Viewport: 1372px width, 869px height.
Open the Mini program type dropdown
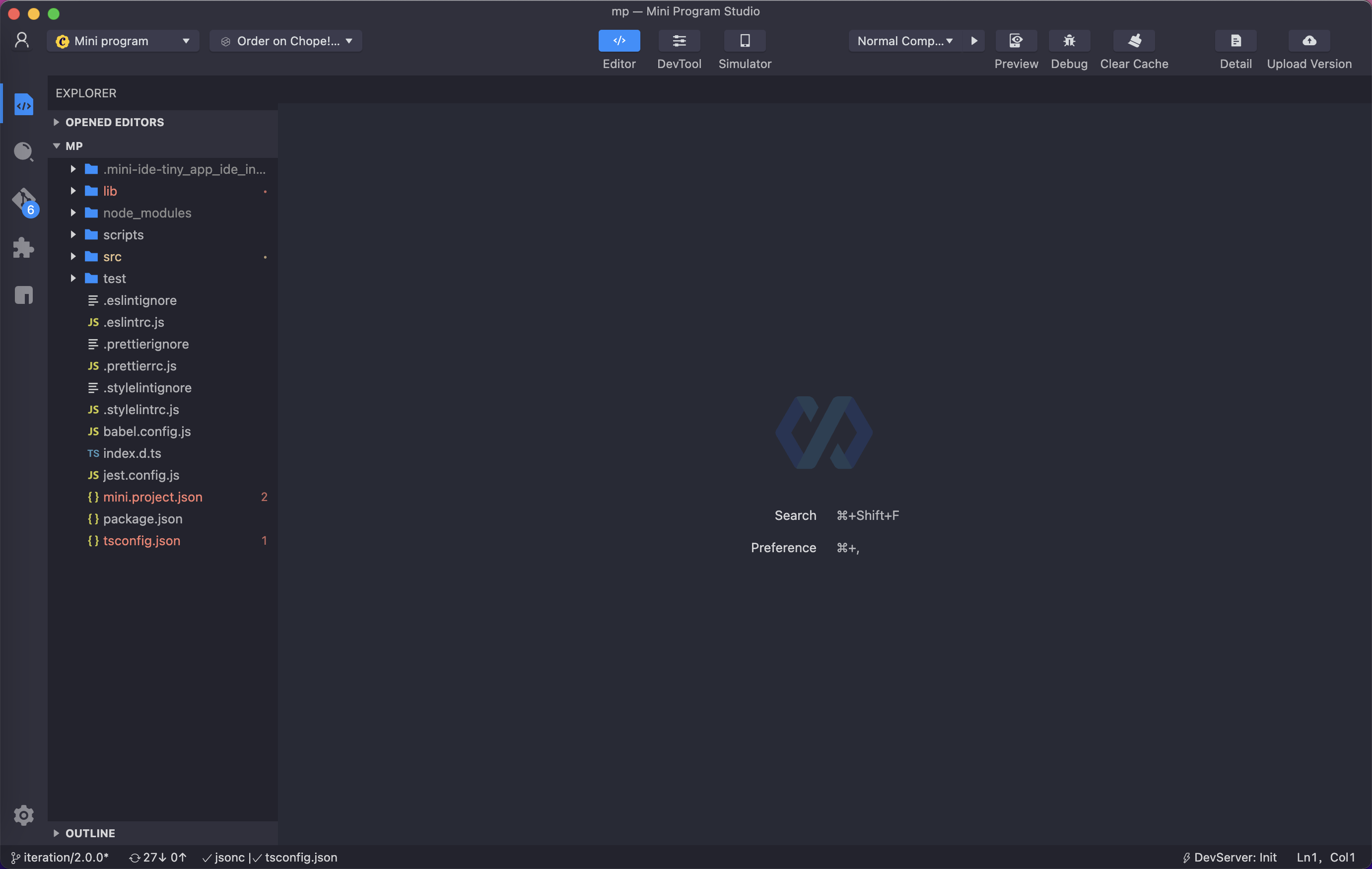[x=123, y=41]
